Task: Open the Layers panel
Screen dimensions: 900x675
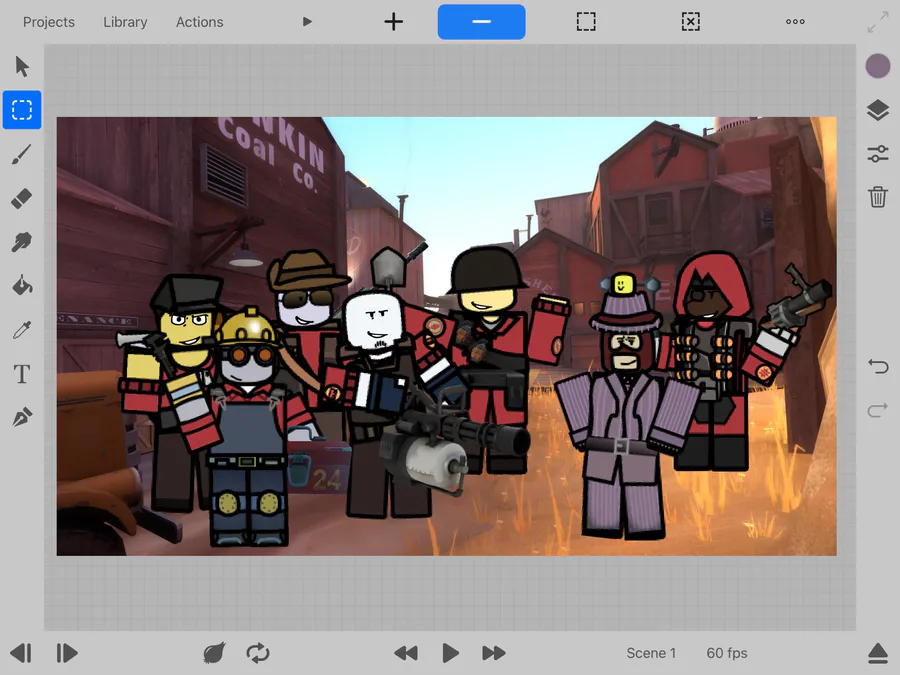Action: (878, 110)
